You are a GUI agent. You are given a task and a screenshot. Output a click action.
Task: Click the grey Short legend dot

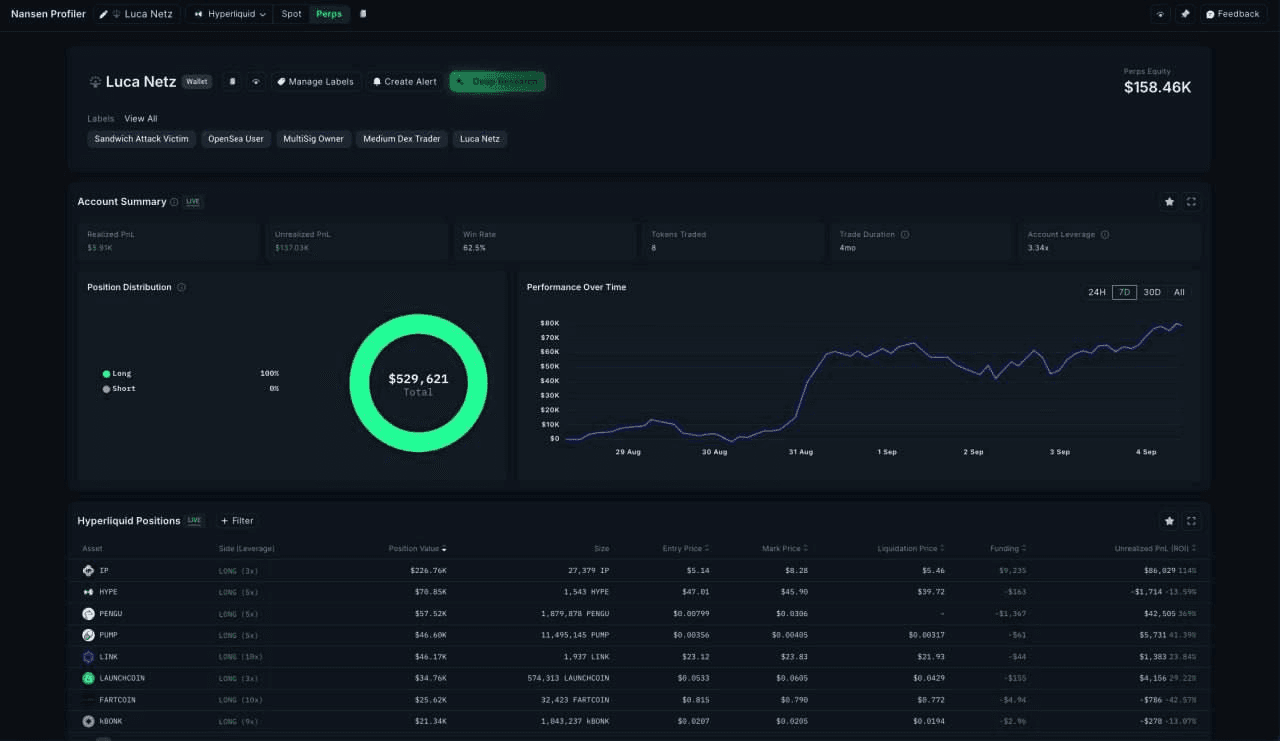[106, 389]
